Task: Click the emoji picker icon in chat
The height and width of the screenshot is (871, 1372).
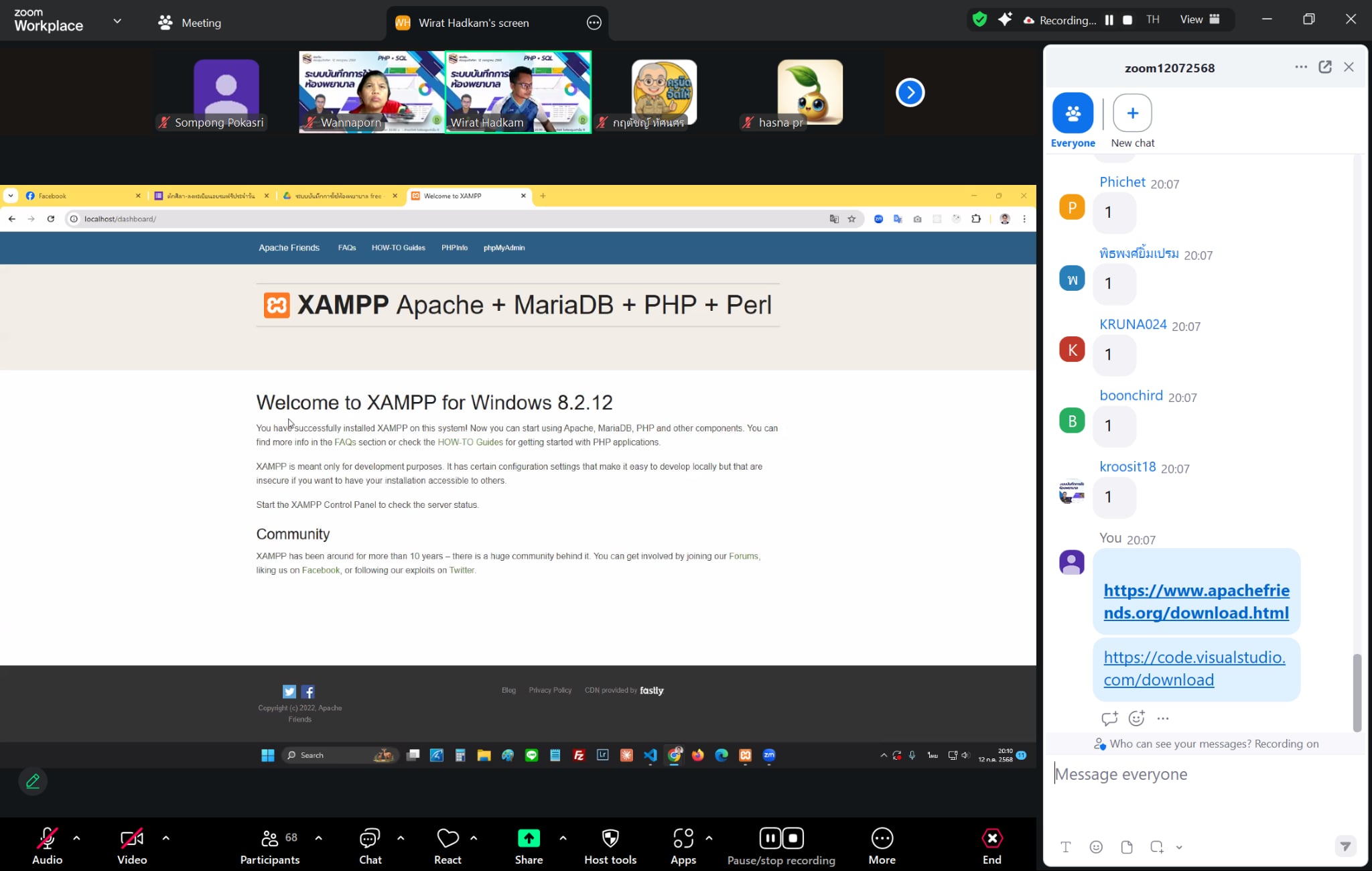Action: click(1096, 847)
